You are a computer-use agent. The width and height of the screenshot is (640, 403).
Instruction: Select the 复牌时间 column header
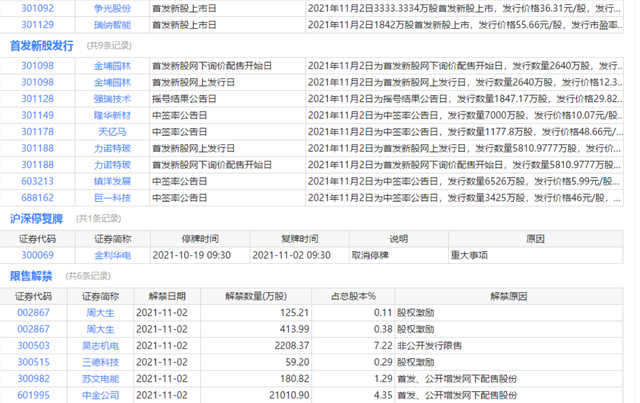click(x=300, y=239)
